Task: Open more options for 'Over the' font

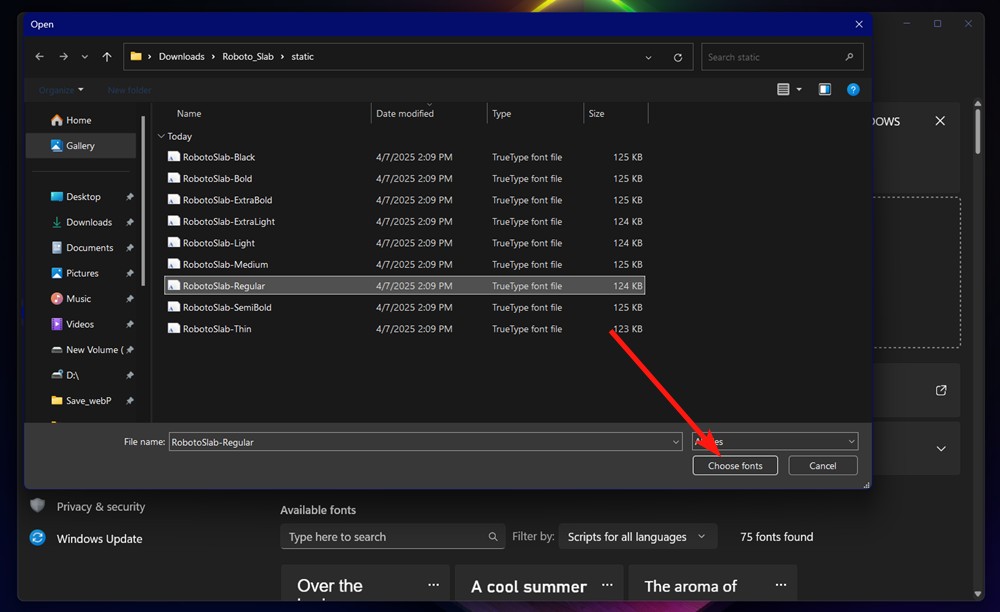Action: point(434,585)
